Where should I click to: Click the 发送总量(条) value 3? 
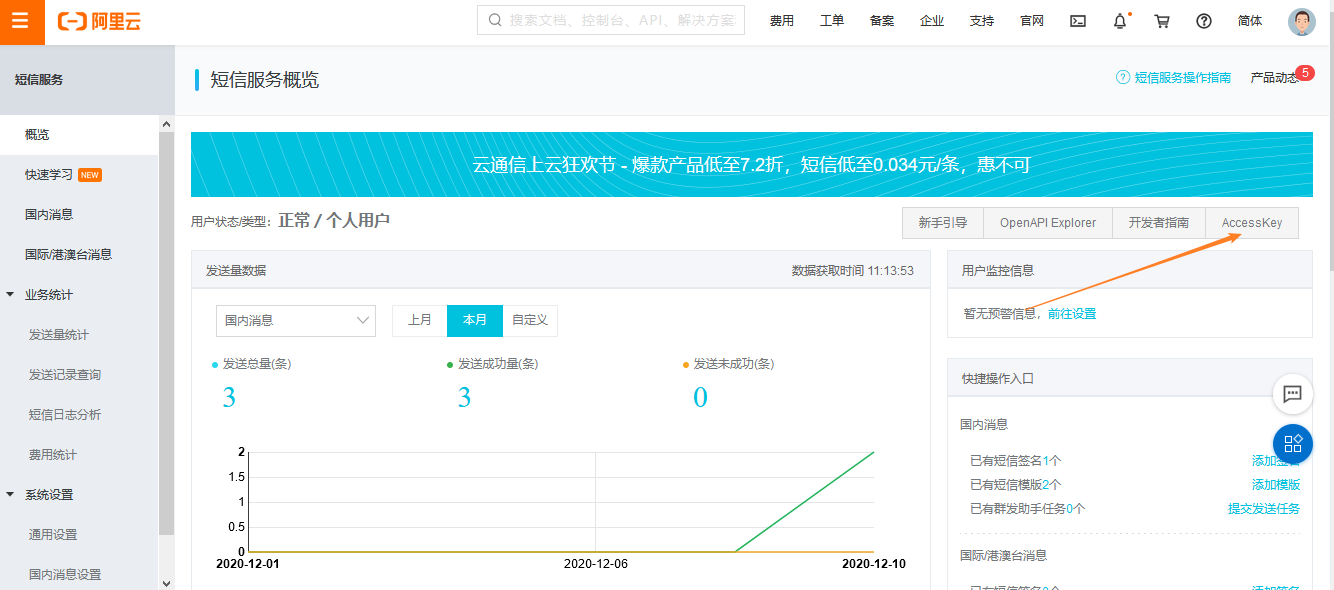point(229,397)
